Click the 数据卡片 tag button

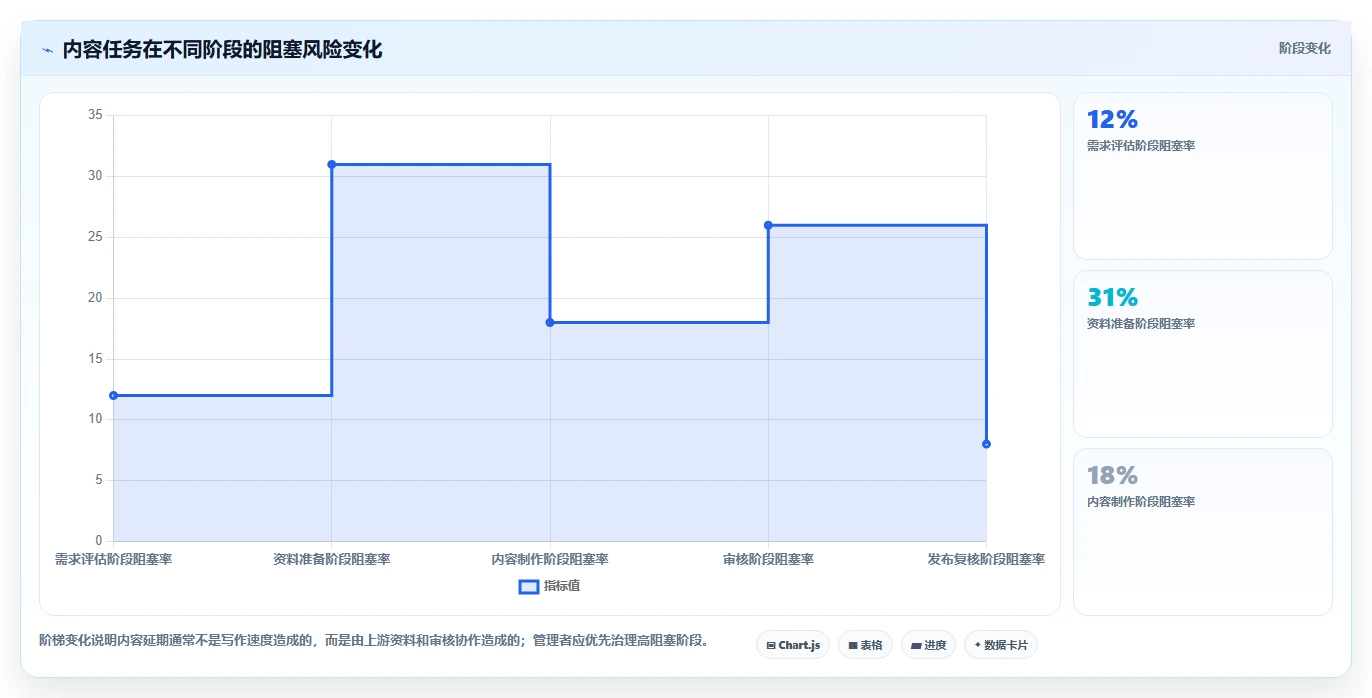(x=1000, y=645)
